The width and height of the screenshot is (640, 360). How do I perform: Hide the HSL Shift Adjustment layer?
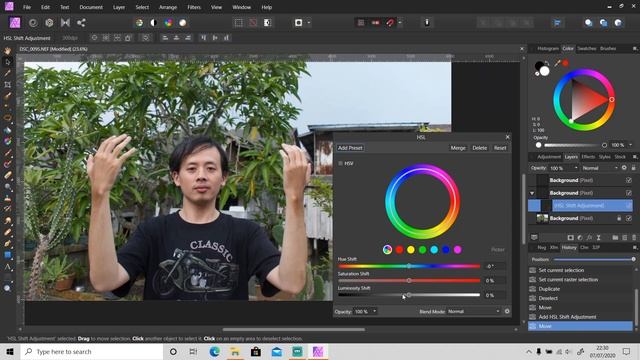pyautogui.click(x=629, y=205)
